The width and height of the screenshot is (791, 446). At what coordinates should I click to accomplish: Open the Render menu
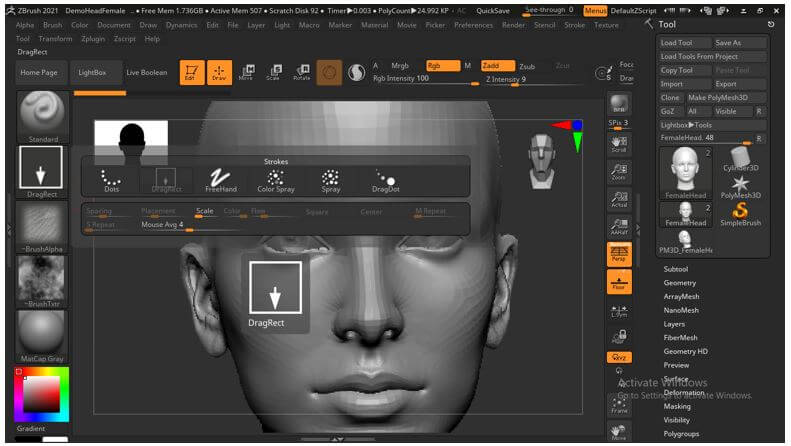click(x=513, y=25)
